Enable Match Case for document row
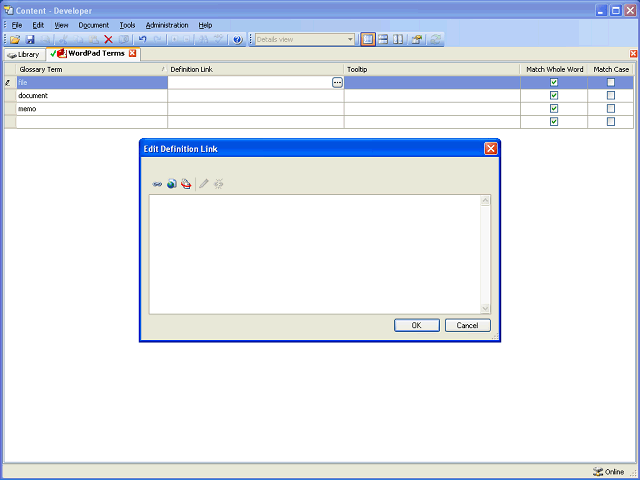 [611, 96]
